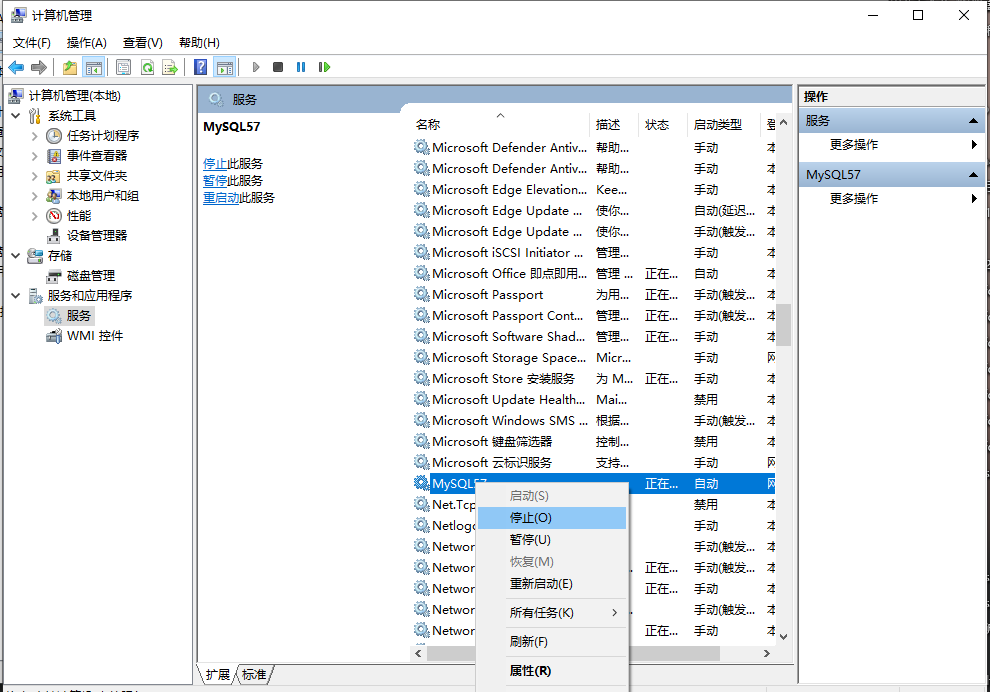Collapse the 存储 tree node
Viewport: 990px width, 692px height.
pos(16,256)
